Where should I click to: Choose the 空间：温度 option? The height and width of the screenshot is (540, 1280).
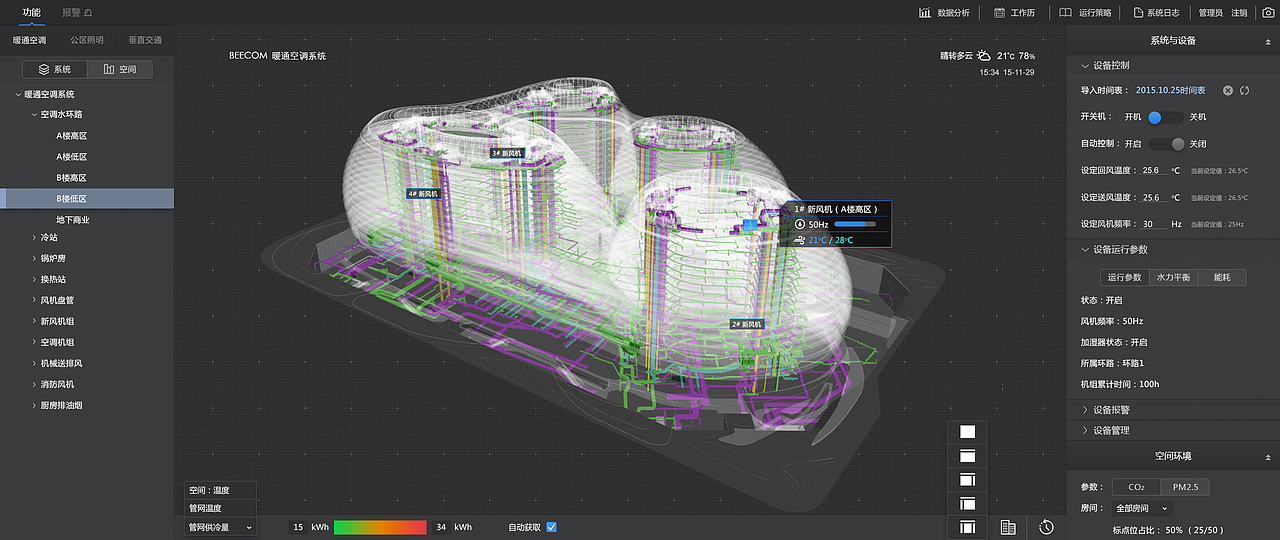(220, 490)
